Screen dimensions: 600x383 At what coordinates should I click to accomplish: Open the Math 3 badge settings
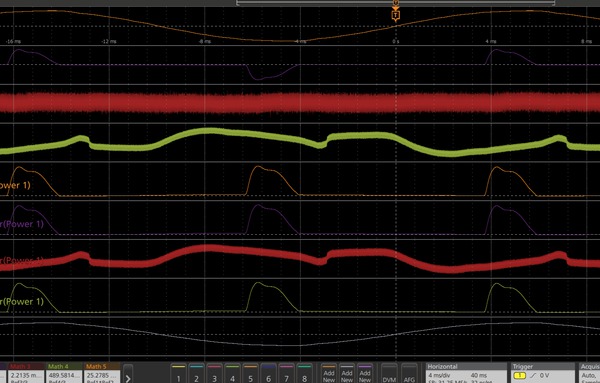[26, 373]
